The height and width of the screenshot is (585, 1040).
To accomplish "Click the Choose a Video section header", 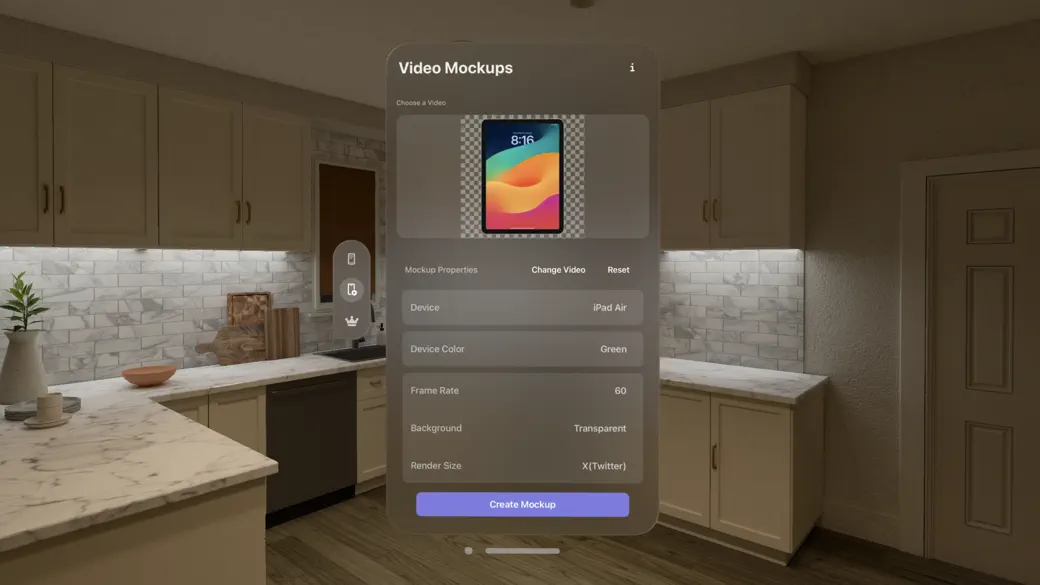I will point(421,102).
